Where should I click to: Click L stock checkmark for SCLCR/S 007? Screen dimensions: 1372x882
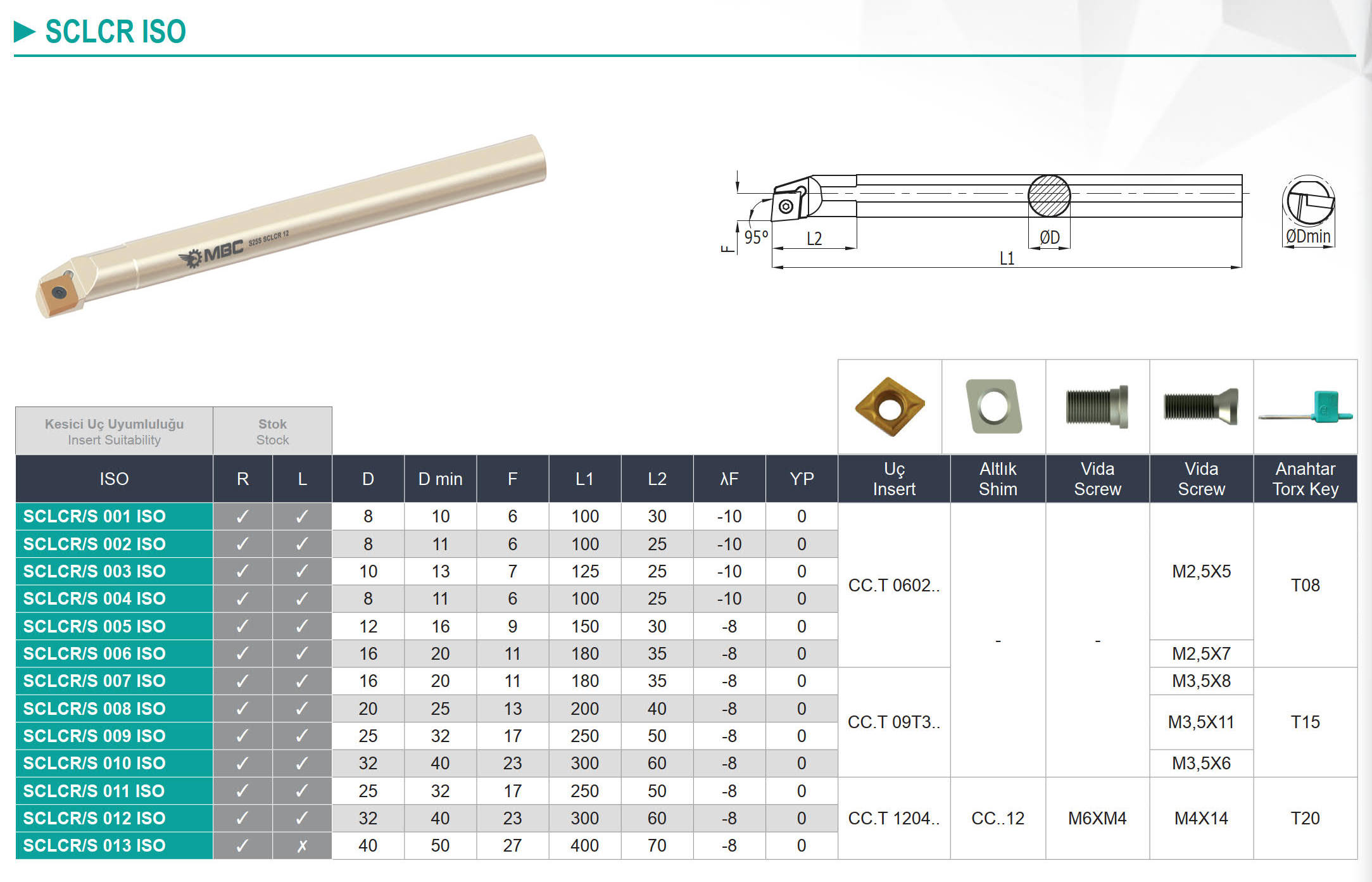point(302,681)
